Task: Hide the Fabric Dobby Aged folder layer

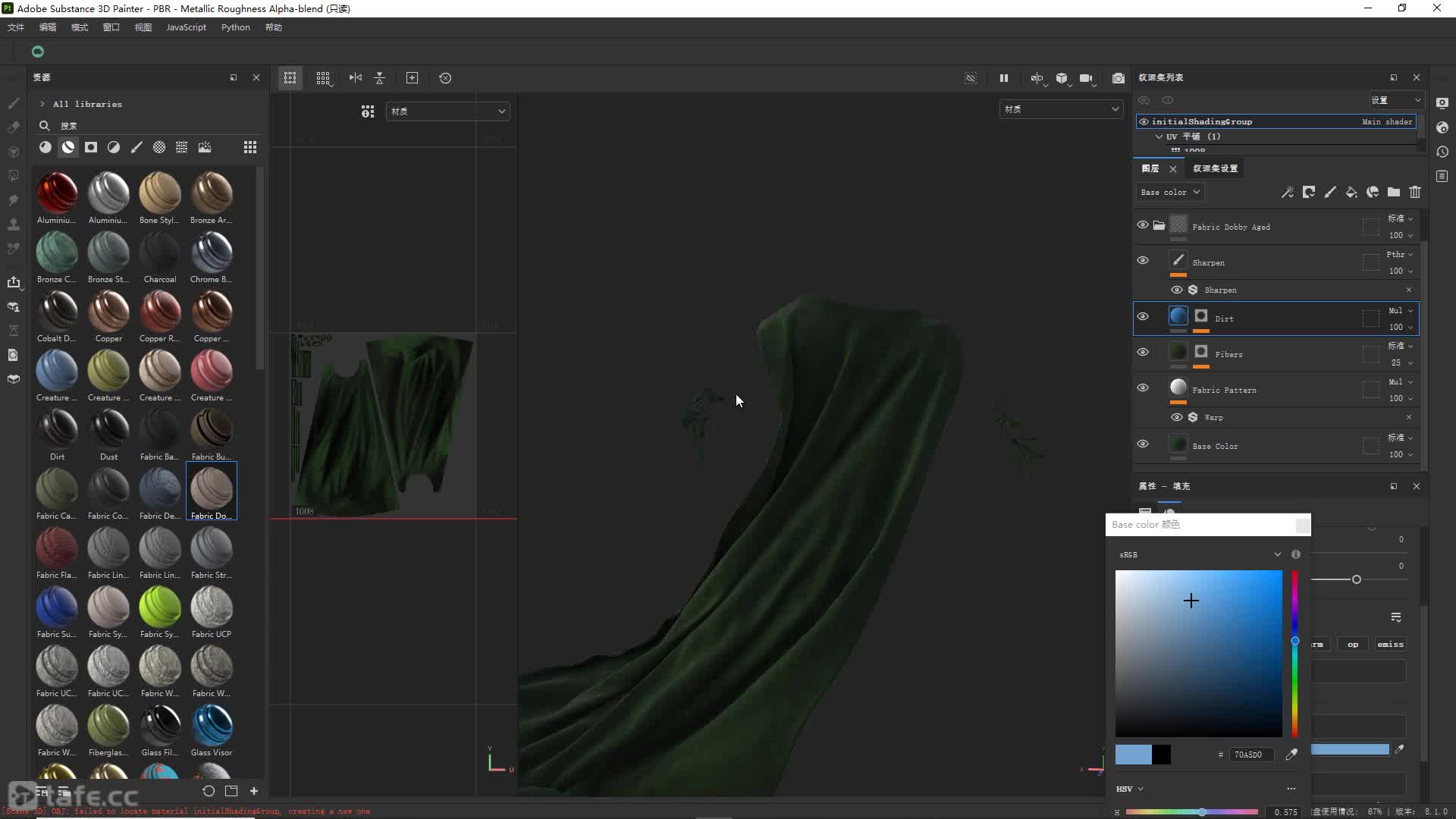Action: point(1143,225)
